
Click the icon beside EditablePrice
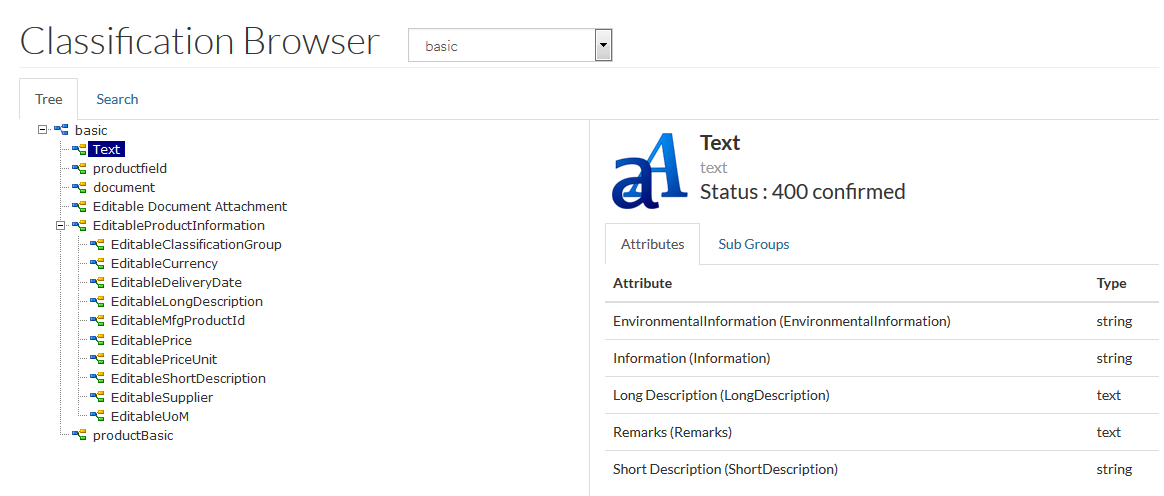click(x=97, y=340)
